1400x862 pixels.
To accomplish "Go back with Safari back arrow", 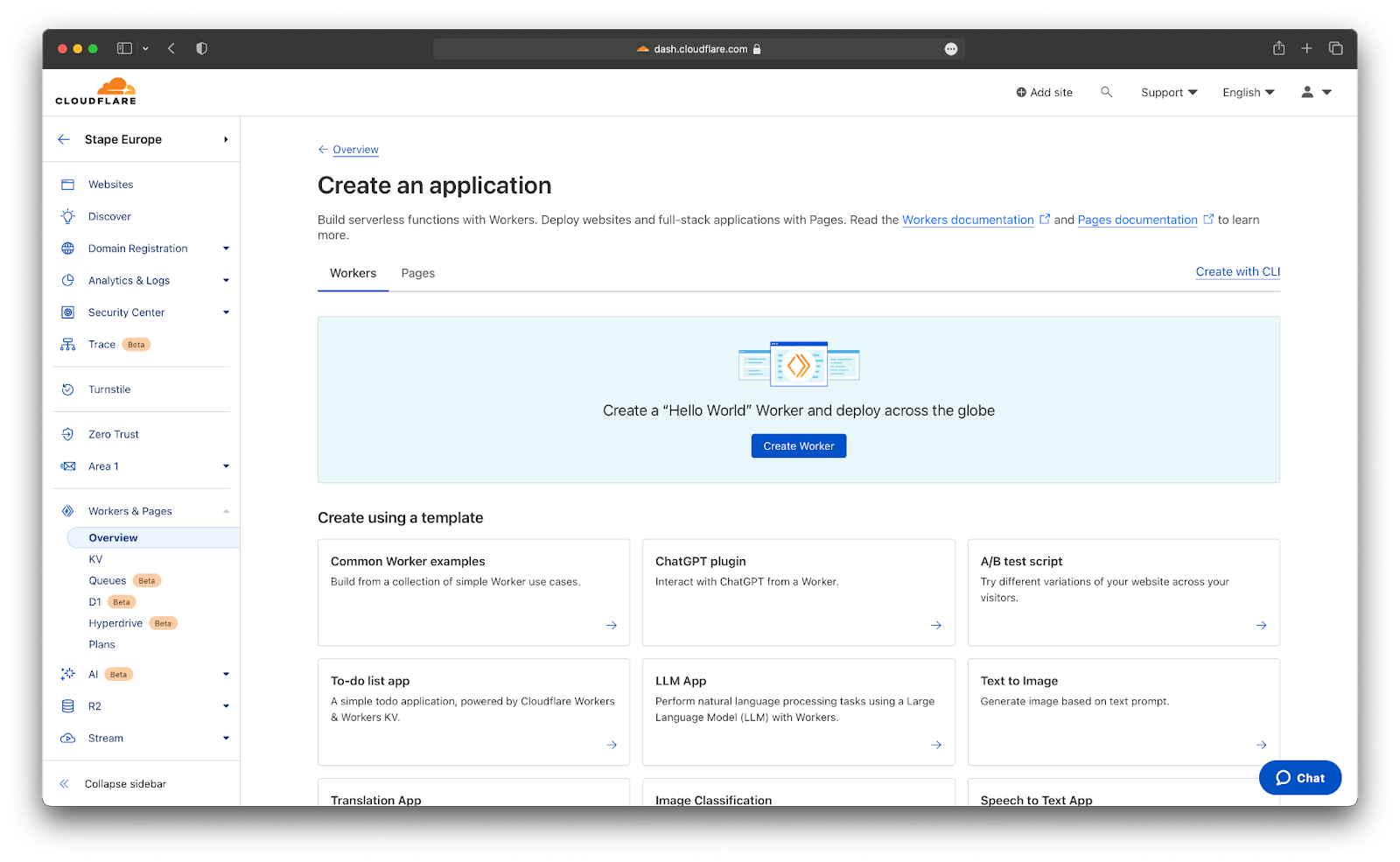I will click(171, 49).
